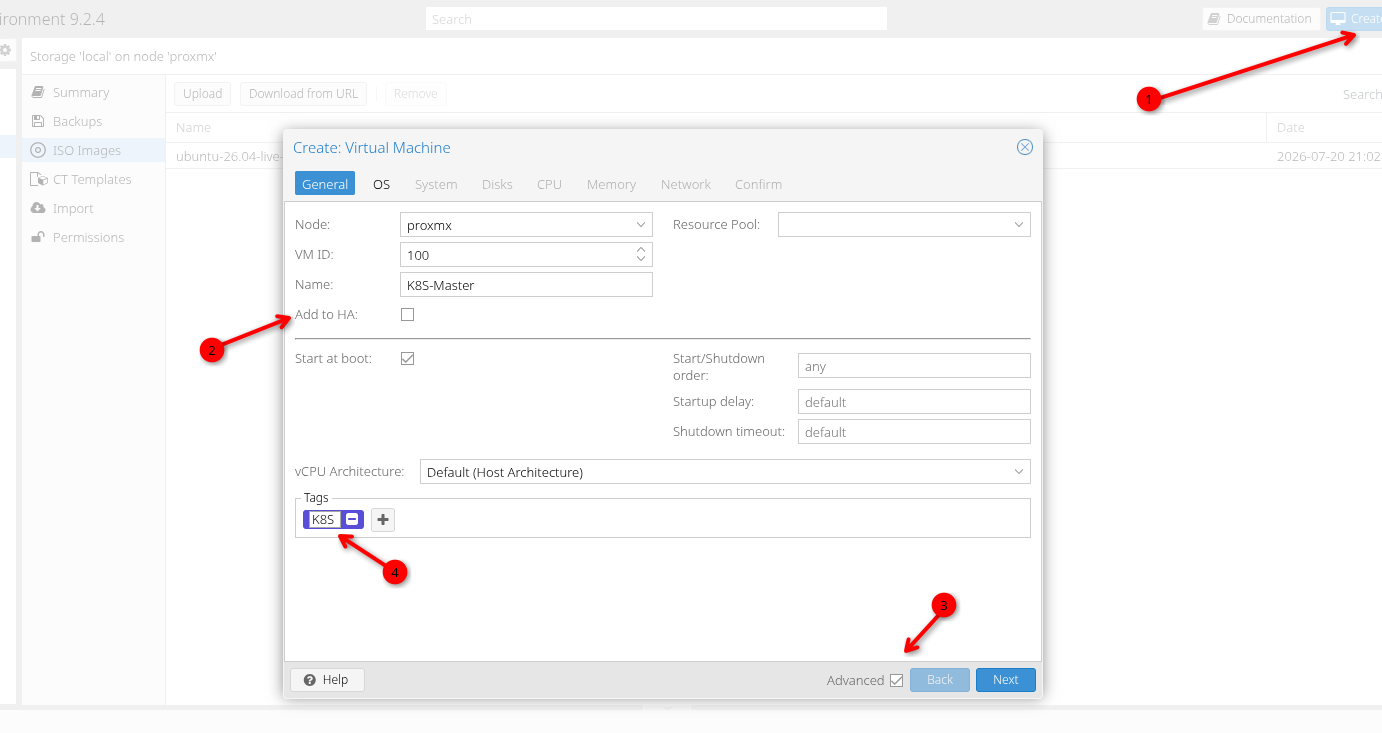Sort the ISO list by Date column
This screenshot has height=733, width=1382.
click(1324, 127)
